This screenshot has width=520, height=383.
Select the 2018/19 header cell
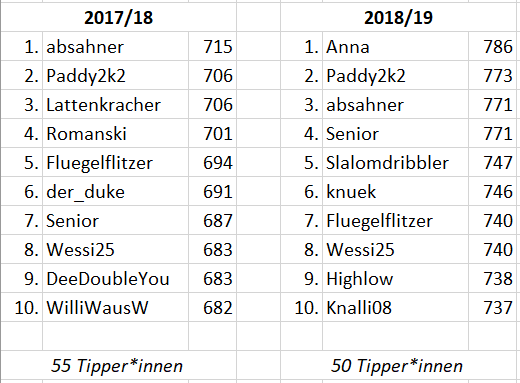[x=398, y=17]
